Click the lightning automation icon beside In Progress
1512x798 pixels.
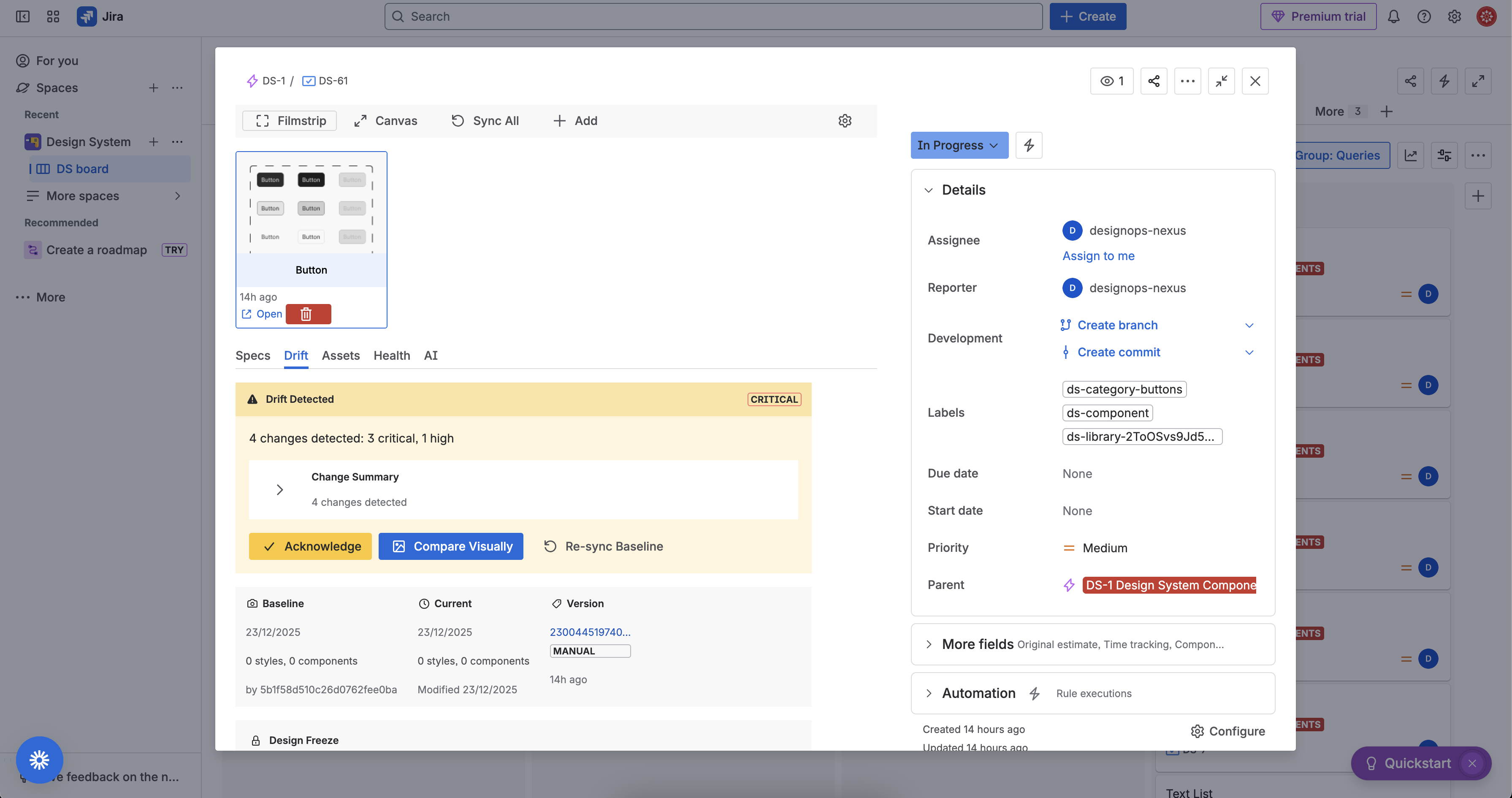[x=1028, y=145]
